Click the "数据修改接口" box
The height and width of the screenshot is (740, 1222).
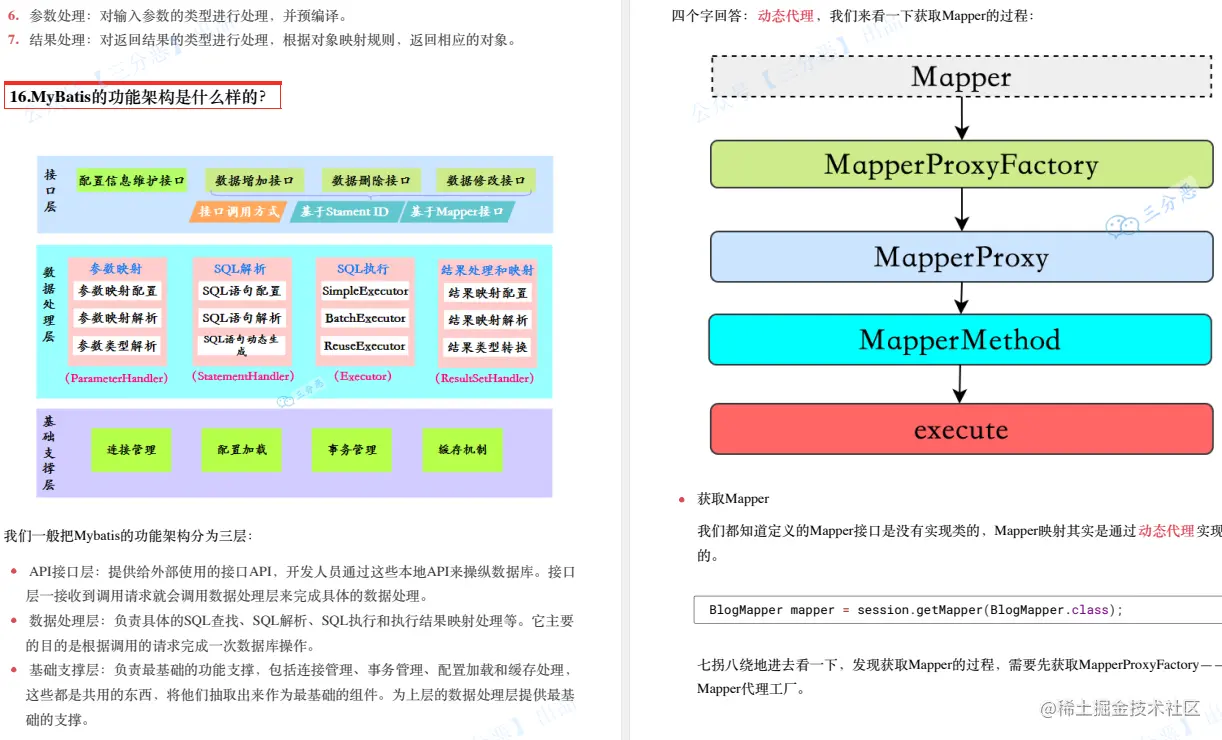pos(486,181)
